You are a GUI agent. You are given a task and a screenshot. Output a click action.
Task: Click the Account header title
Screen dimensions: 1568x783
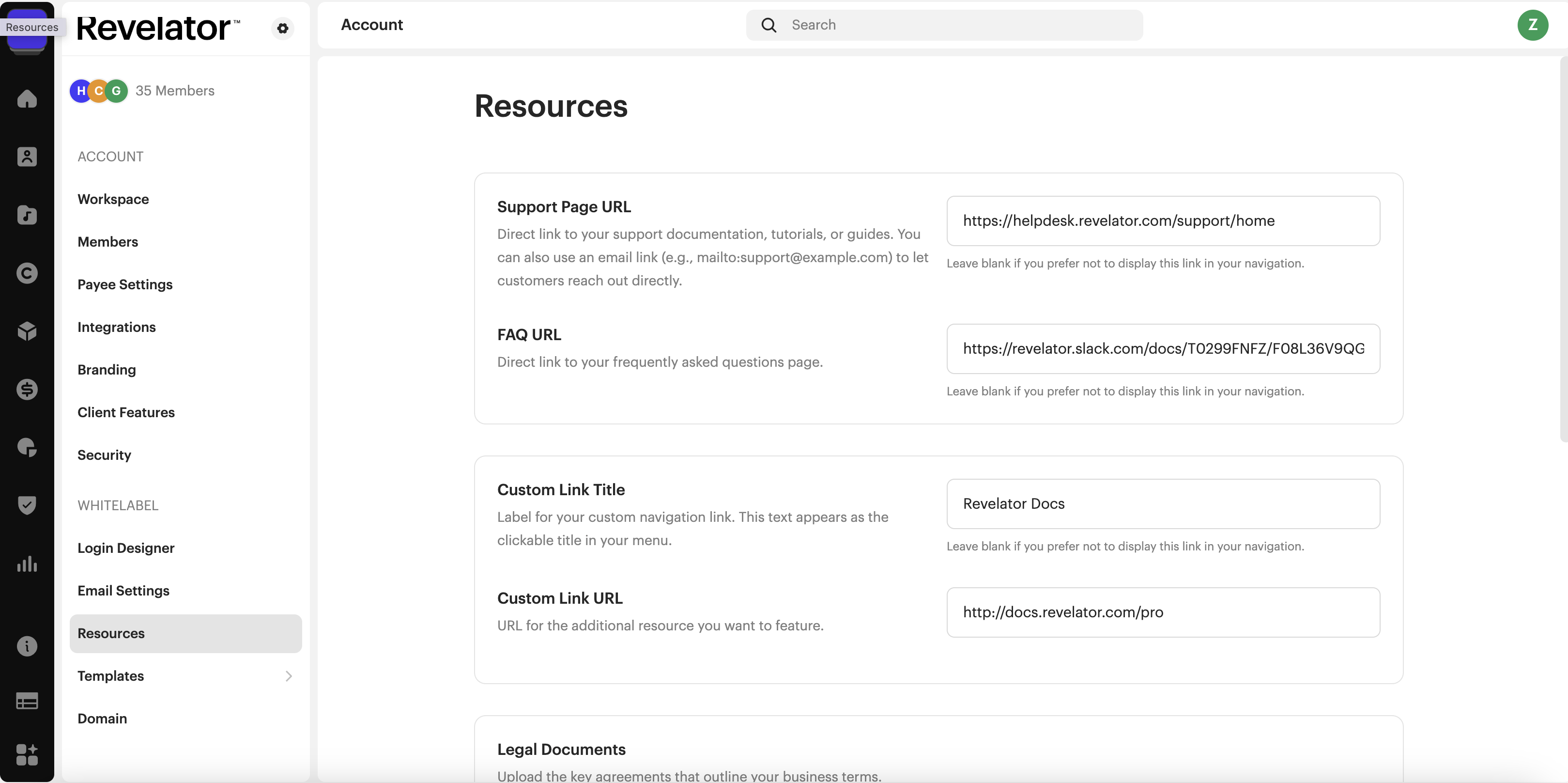pyautogui.click(x=371, y=25)
